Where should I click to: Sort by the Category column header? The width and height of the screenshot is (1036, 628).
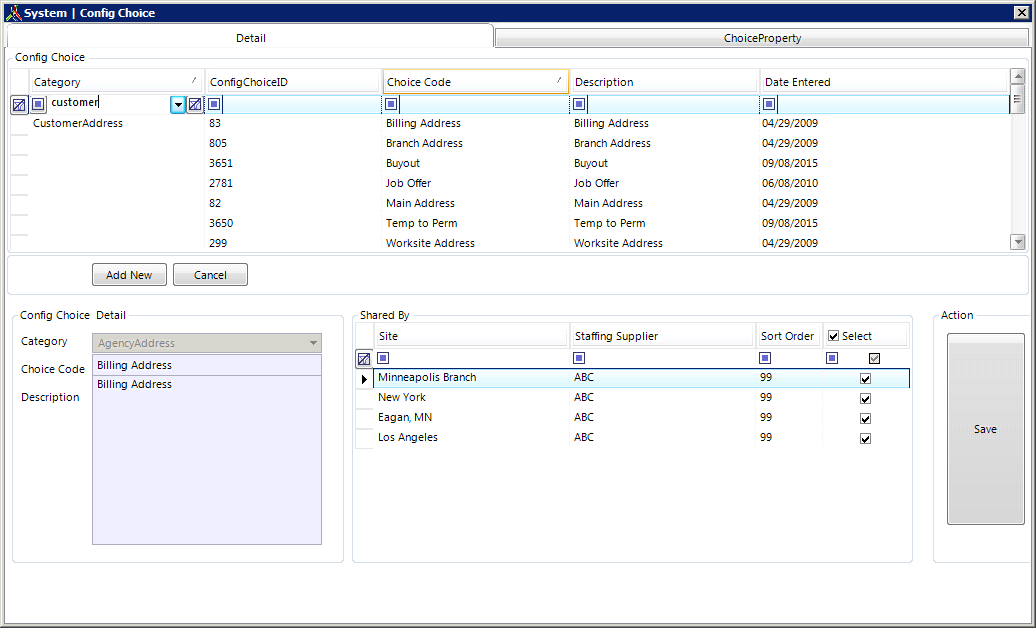(116, 82)
